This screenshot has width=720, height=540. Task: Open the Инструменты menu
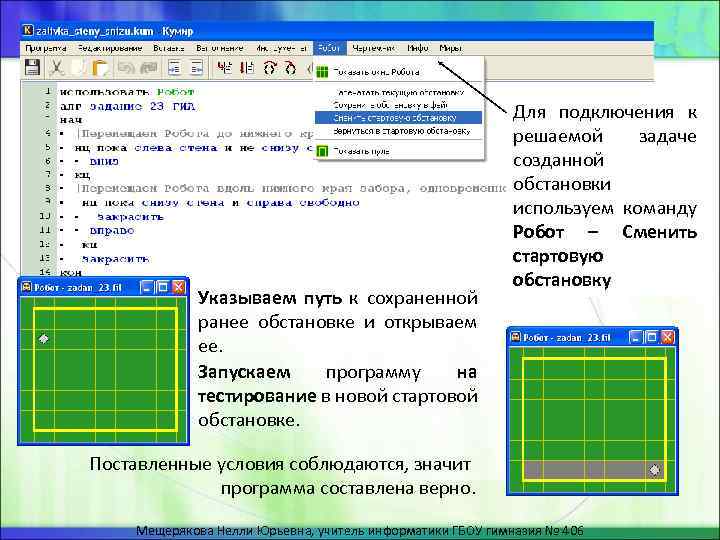(281, 48)
